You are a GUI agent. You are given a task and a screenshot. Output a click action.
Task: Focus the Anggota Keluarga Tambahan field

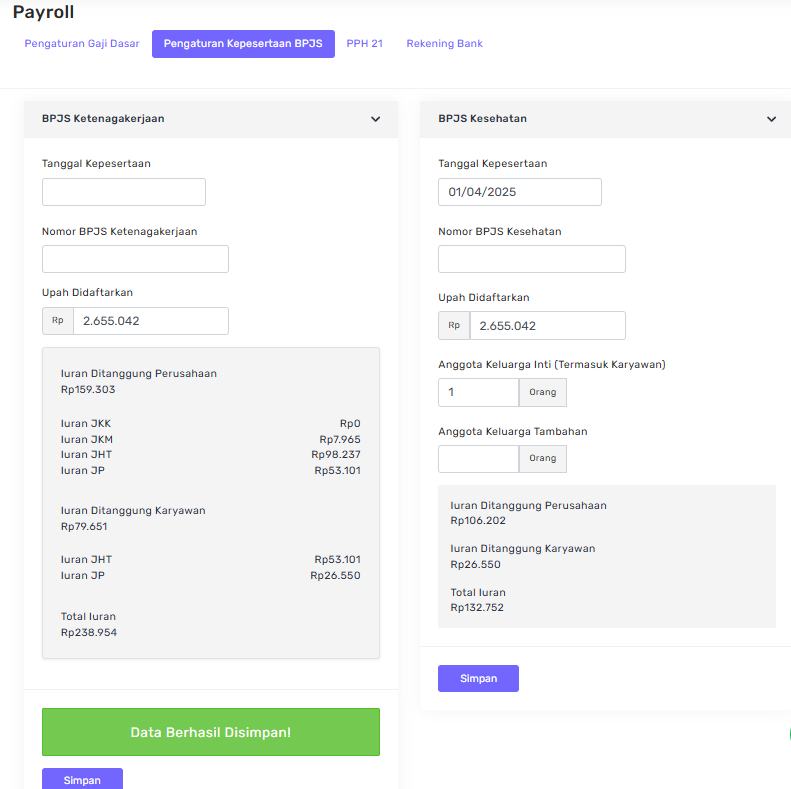coord(478,459)
